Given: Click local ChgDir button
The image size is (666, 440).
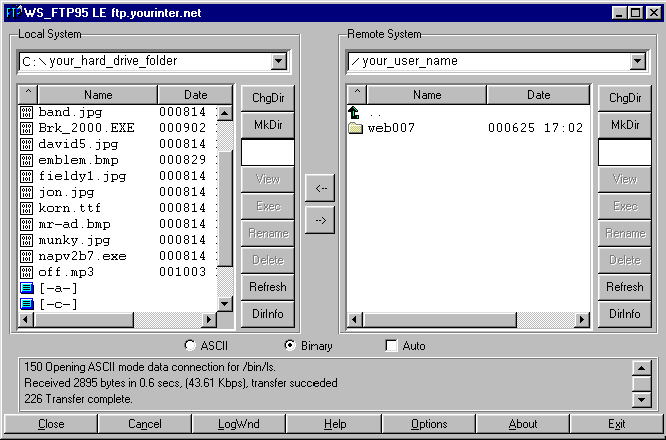Looking at the screenshot, I should (268, 98).
